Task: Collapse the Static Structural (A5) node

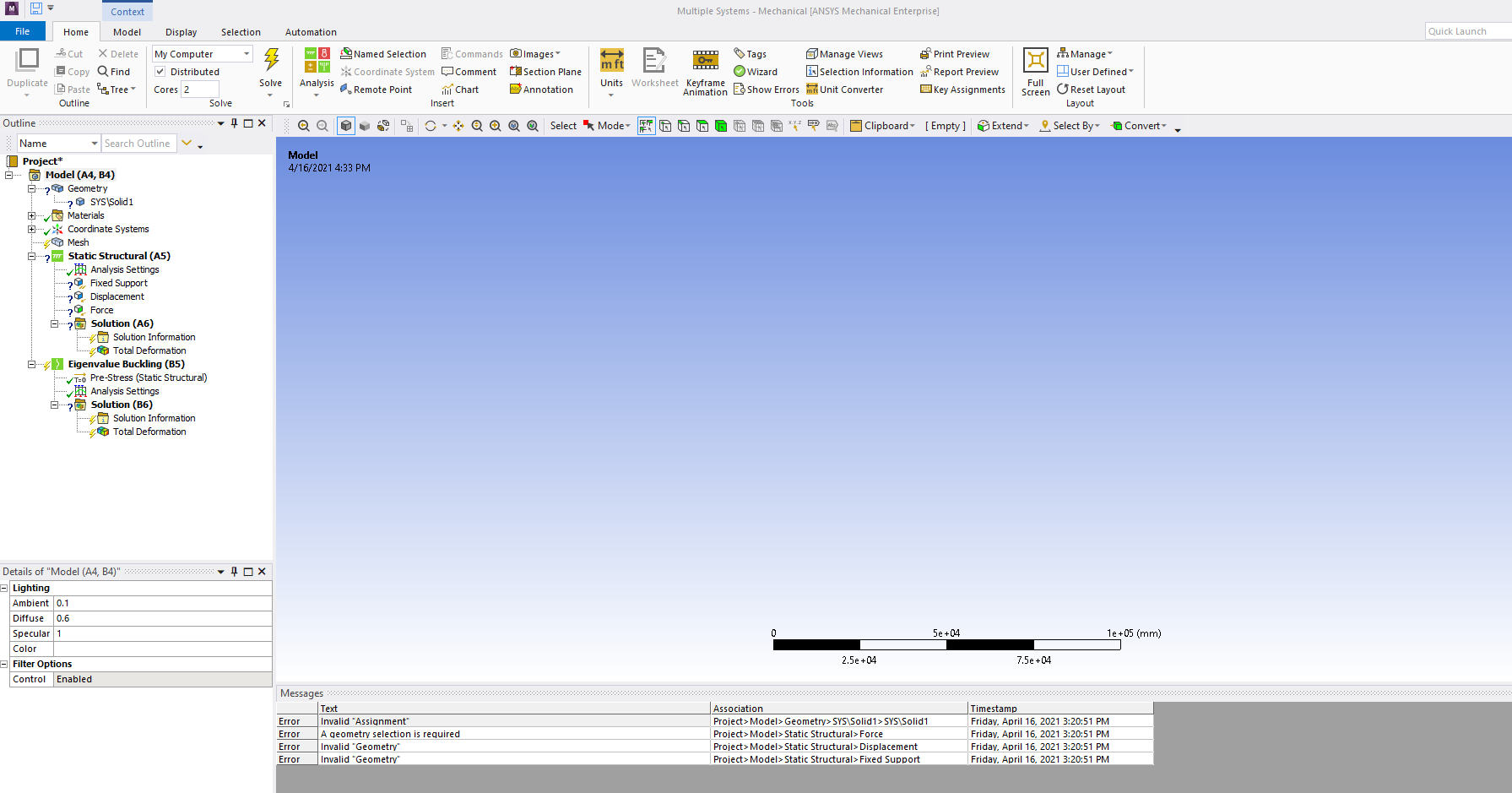Action: tap(32, 256)
